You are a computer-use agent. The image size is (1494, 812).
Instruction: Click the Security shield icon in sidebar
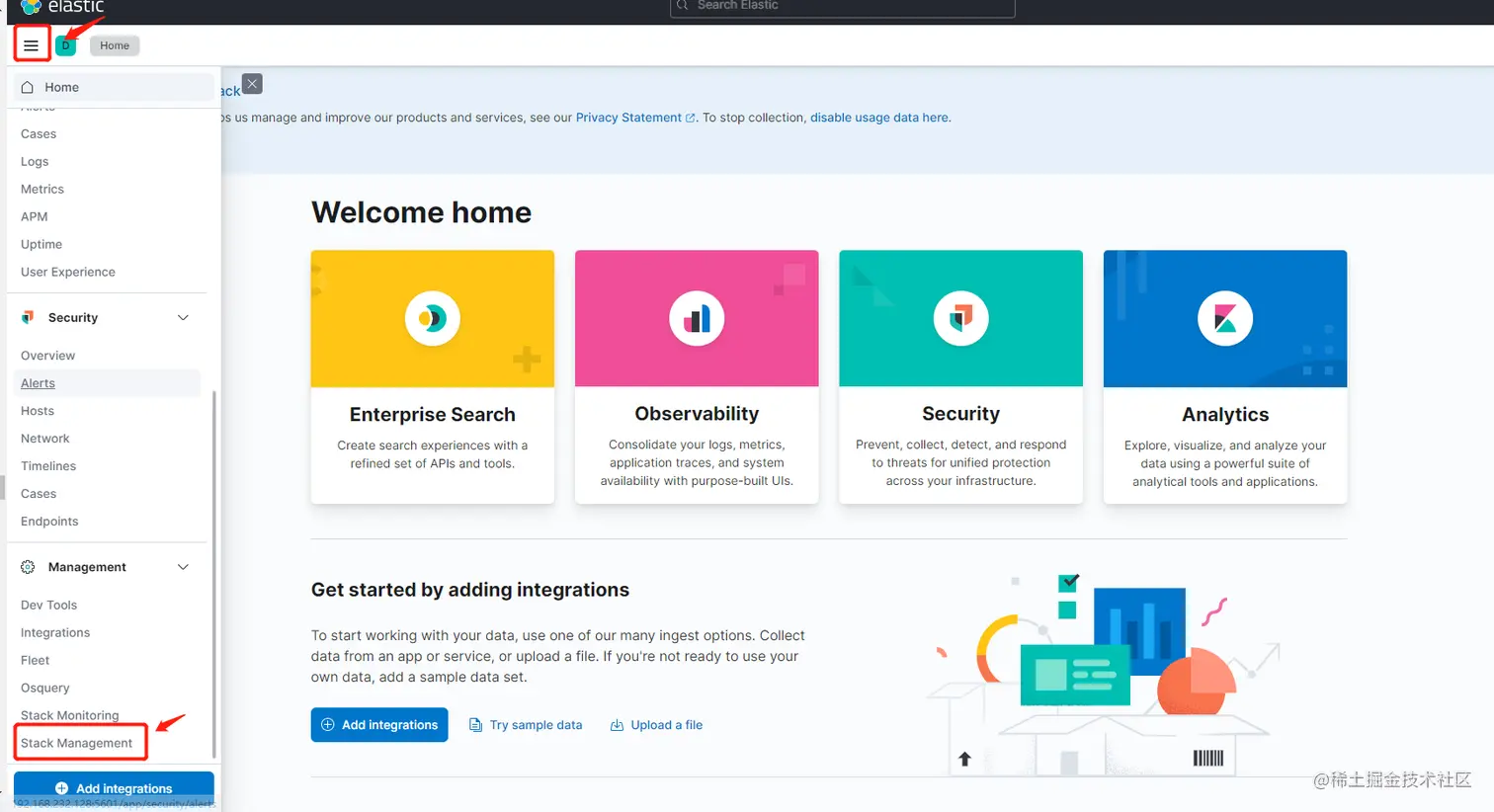[x=28, y=317]
